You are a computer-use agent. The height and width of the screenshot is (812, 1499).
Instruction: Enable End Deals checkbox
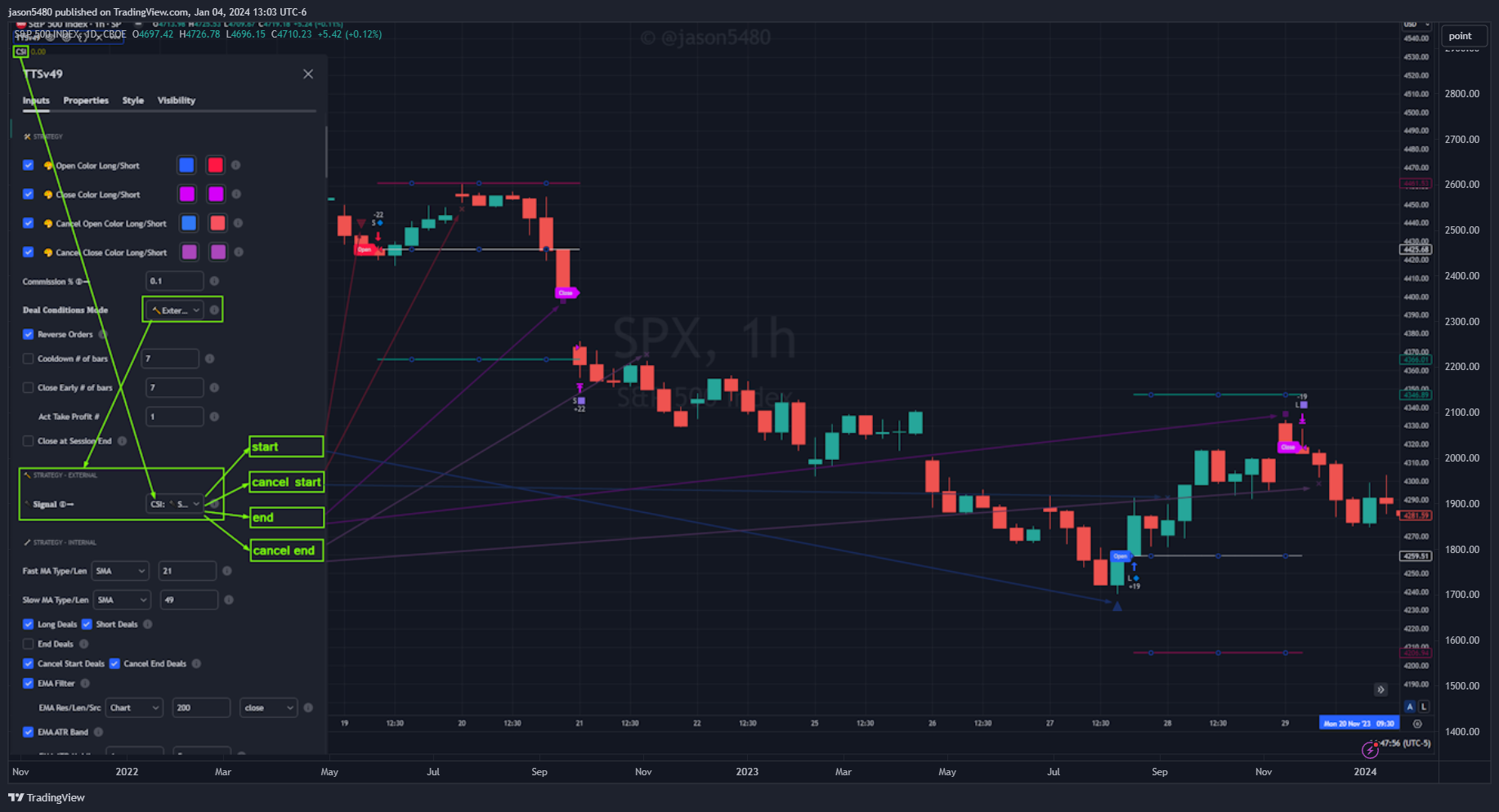click(29, 644)
